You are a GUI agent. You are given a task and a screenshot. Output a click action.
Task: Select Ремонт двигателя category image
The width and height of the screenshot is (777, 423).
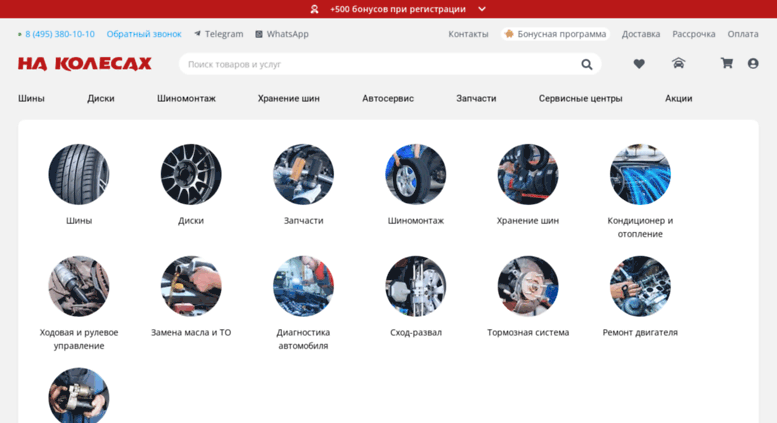pos(640,286)
